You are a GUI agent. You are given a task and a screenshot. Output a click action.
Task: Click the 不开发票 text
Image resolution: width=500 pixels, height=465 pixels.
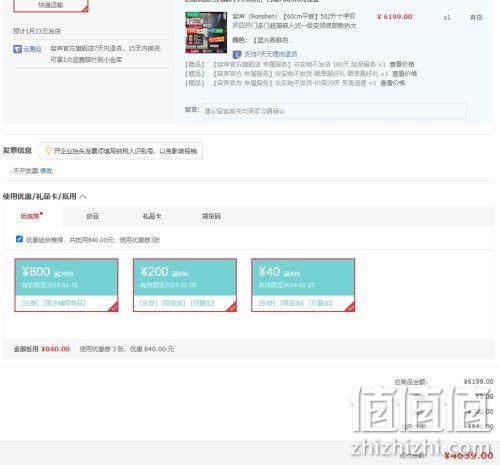pos(26,171)
